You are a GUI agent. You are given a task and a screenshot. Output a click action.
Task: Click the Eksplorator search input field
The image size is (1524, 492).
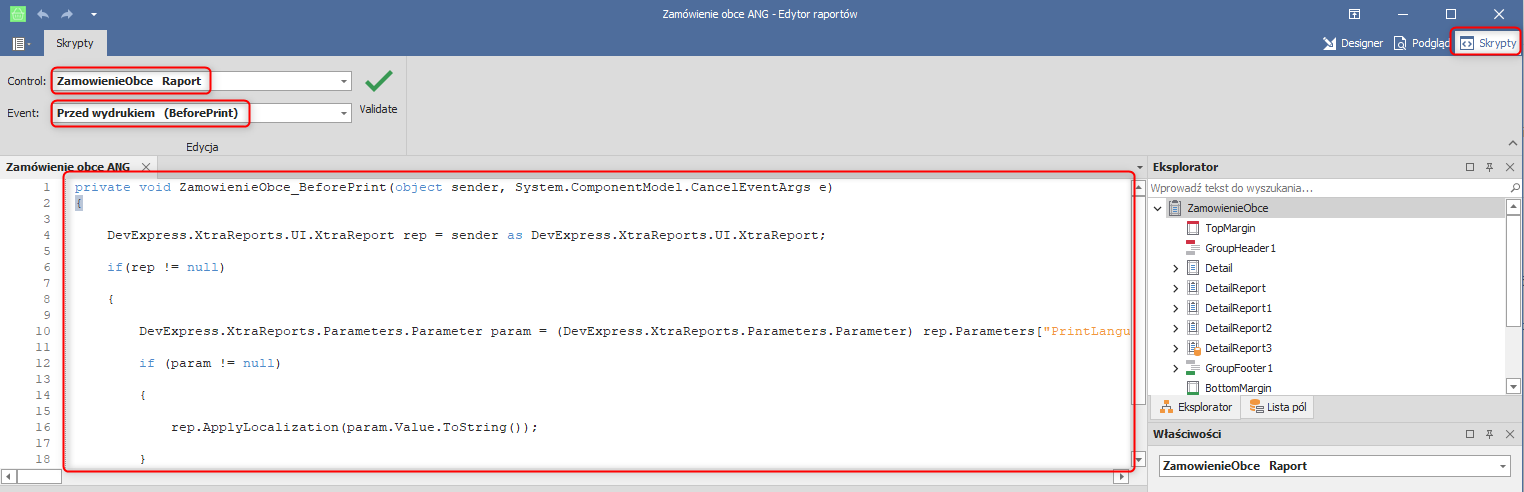[x=1325, y=187]
